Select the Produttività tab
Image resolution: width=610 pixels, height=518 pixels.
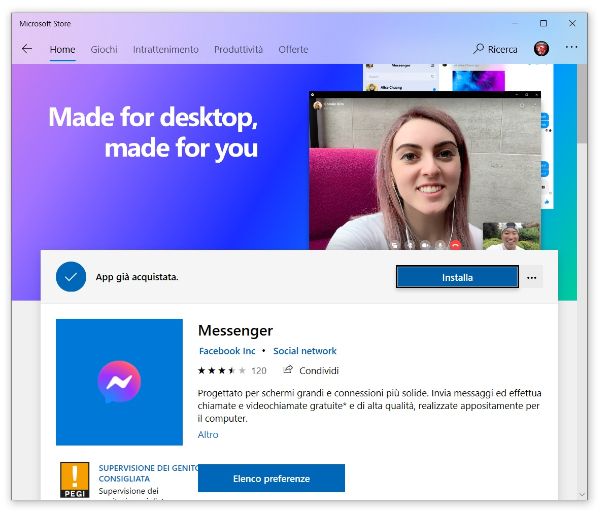(x=238, y=50)
